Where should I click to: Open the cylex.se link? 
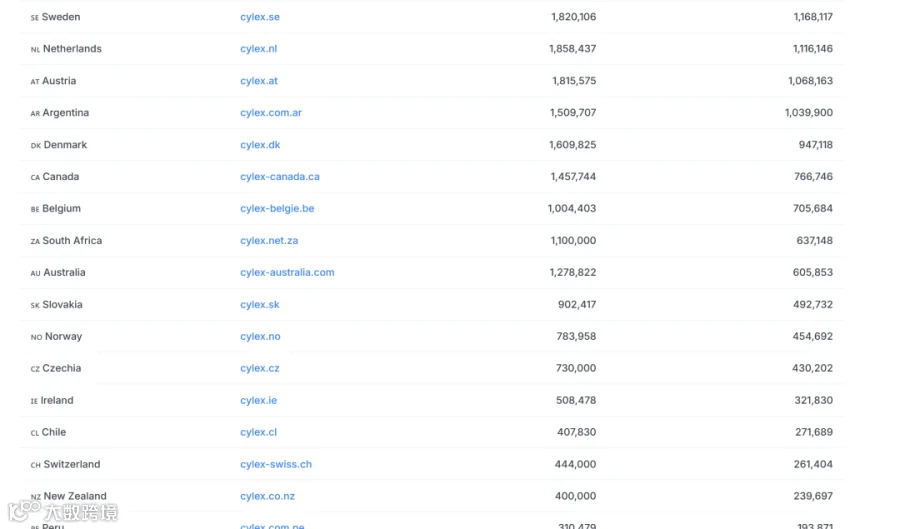[x=259, y=17]
